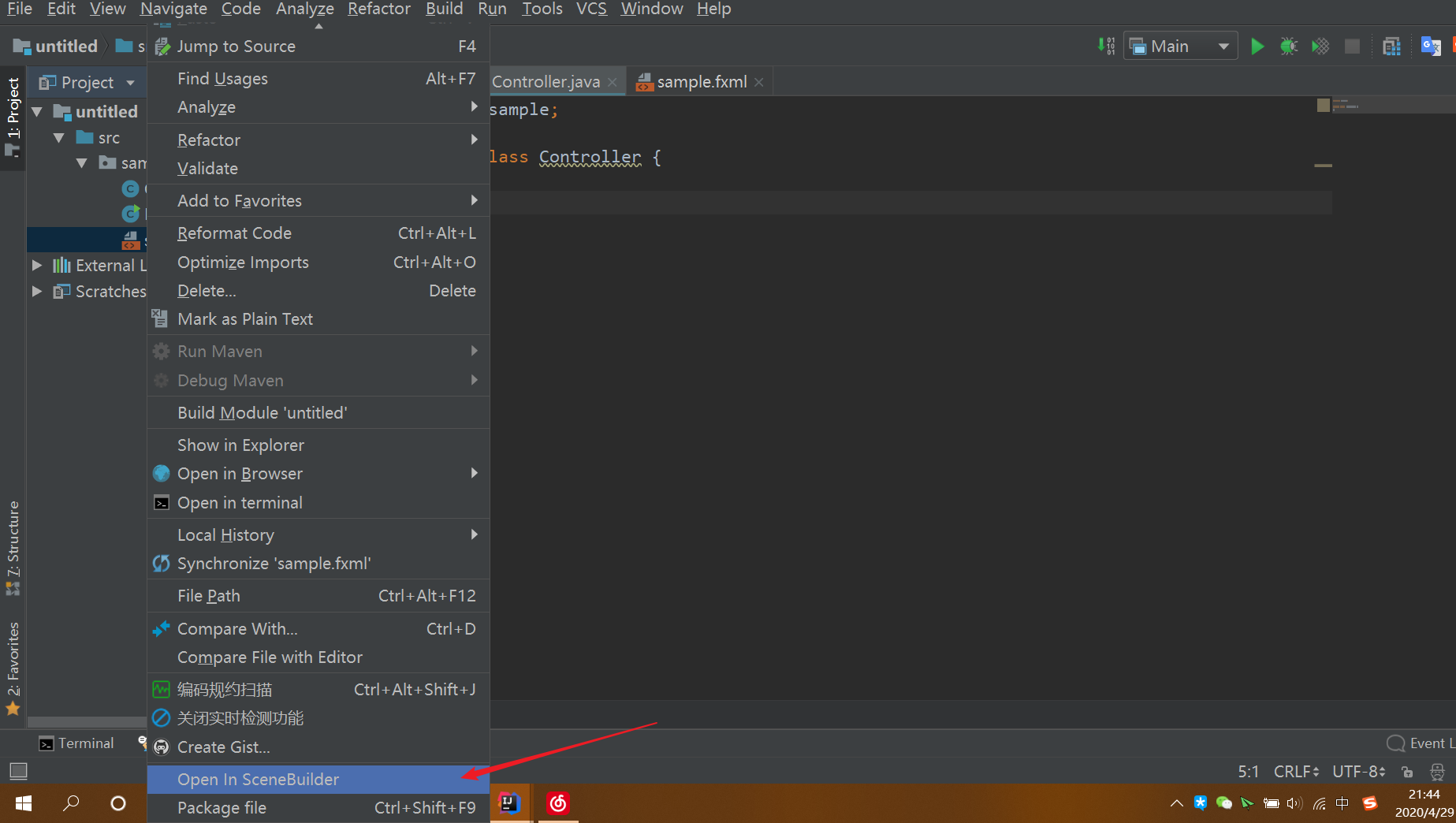Screen dimensions: 1456x823
Task: Toggle the 中 Chinese input mode indicator
Action: [1342, 803]
